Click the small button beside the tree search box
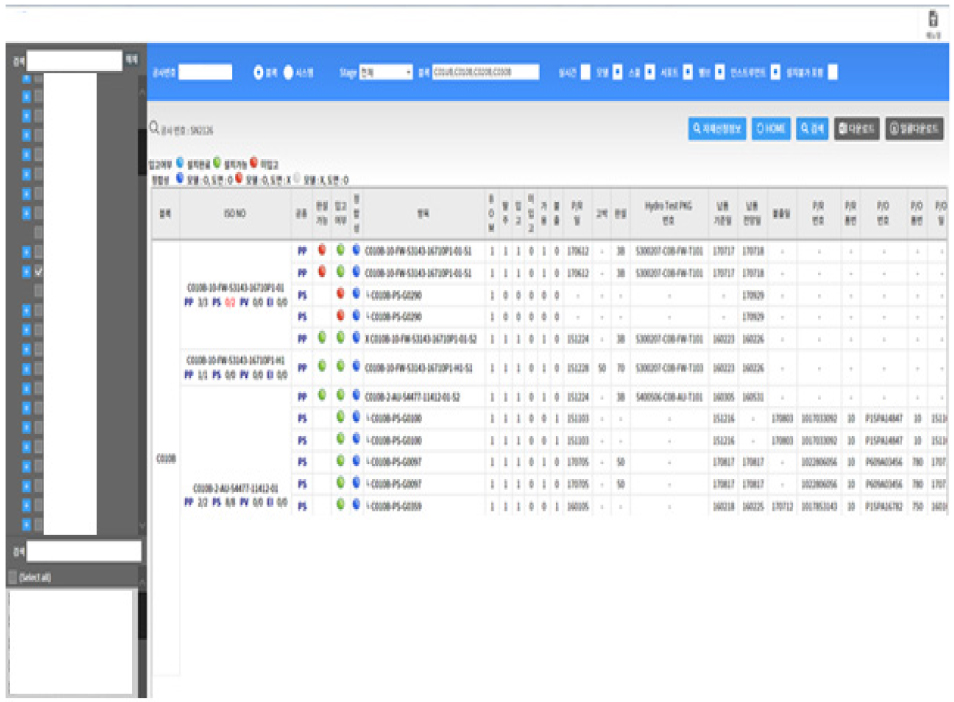This screenshot has width=954, height=702. (131, 60)
